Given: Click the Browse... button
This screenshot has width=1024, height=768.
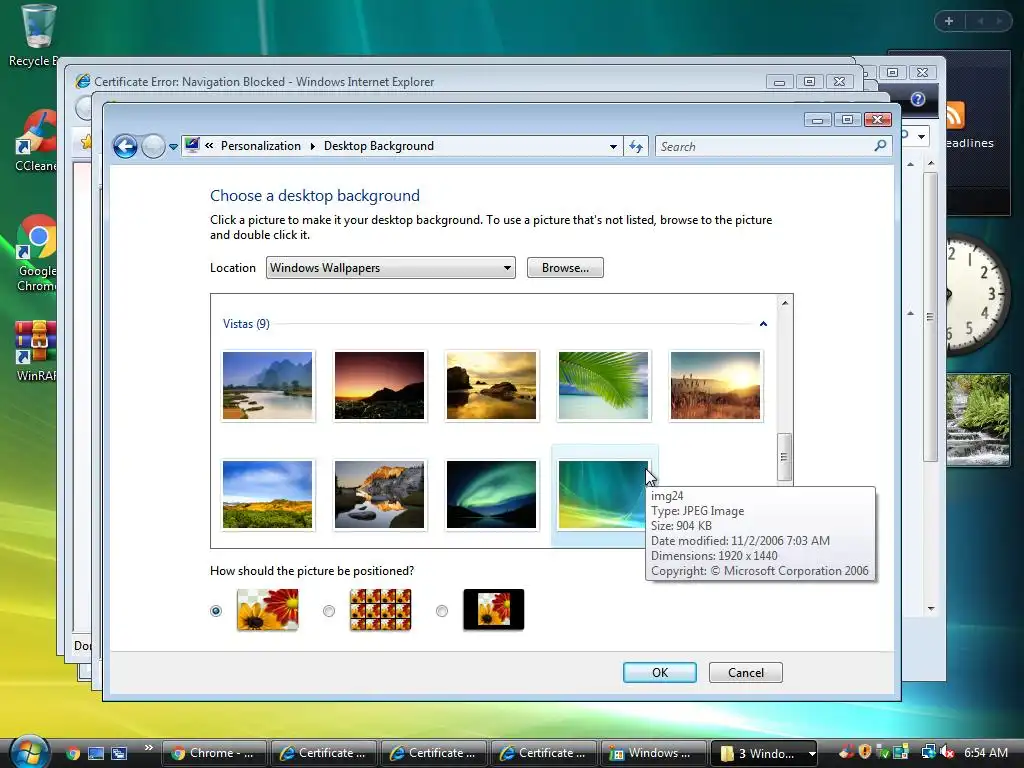Looking at the screenshot, I should [x=565, y=268].
